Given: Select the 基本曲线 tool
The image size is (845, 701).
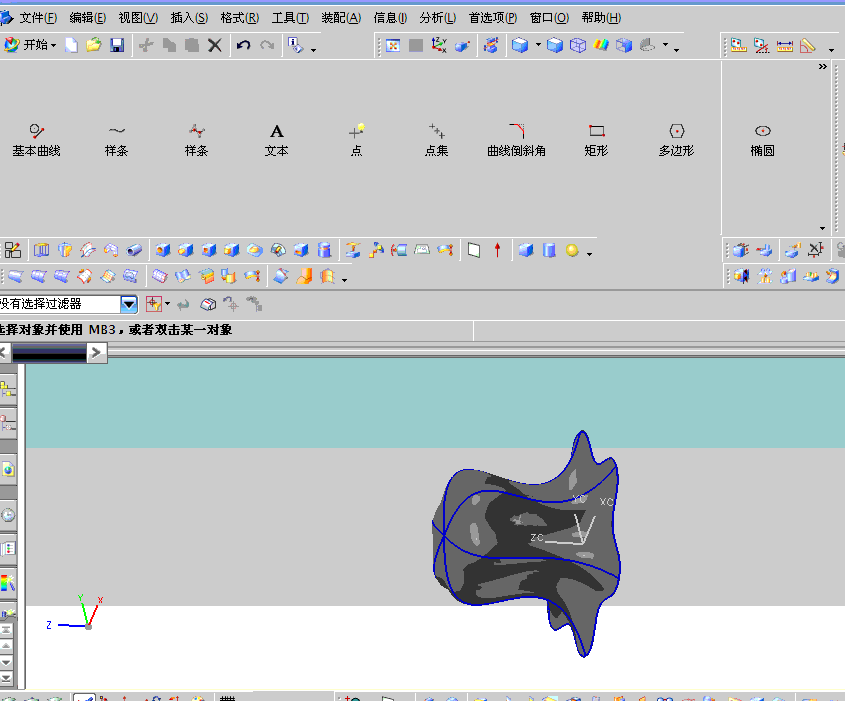Looking at the screenshot, I should point(36,140).
